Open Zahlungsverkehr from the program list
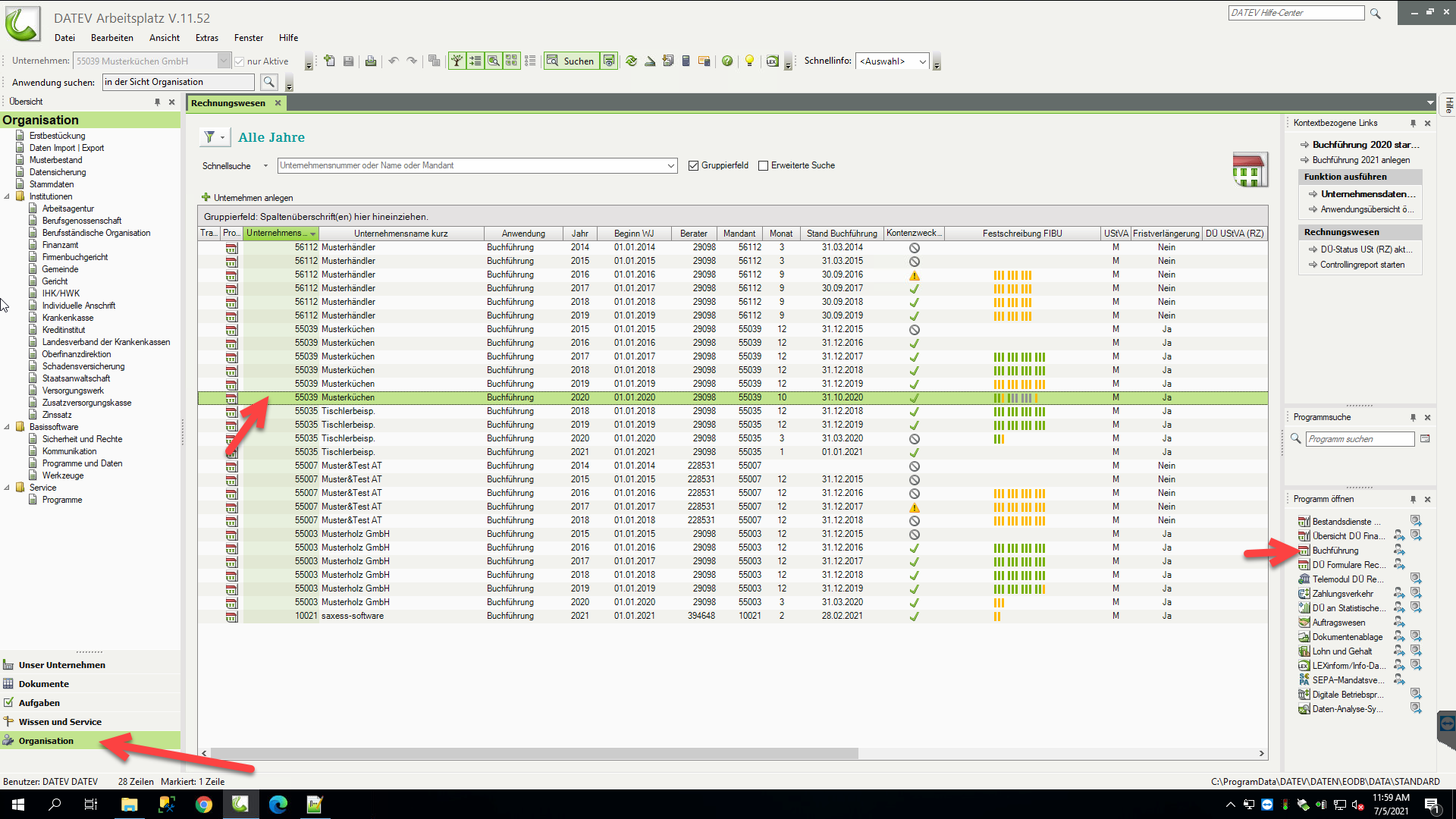 1341,593
